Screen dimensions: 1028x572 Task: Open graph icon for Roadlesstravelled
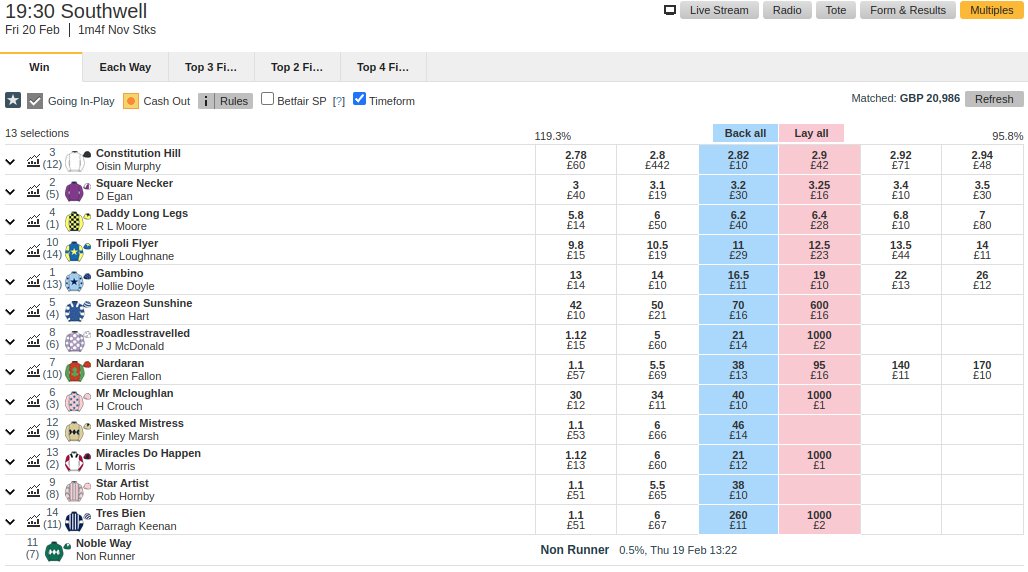[x=33, y=341]
